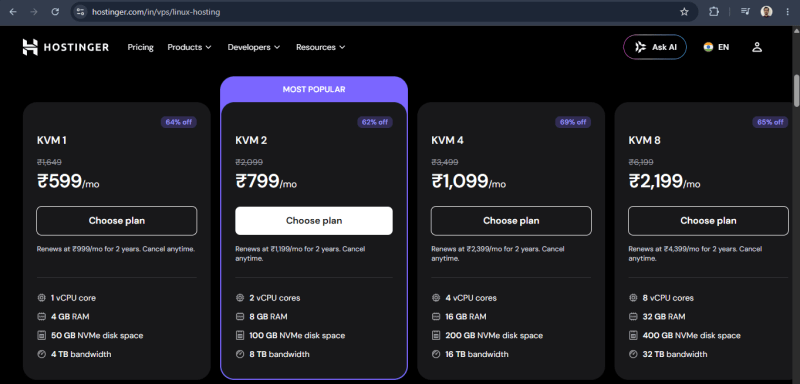
Task: Click the disk icon beside 50 GB NVMe
Action: [41, 336]
